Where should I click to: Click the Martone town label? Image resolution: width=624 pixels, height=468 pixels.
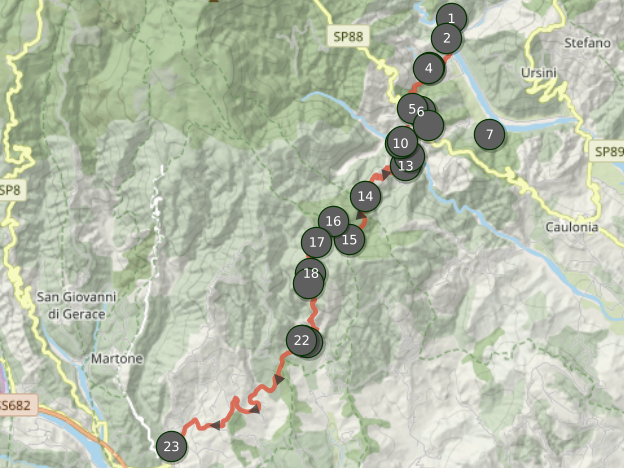coord(117,359)
